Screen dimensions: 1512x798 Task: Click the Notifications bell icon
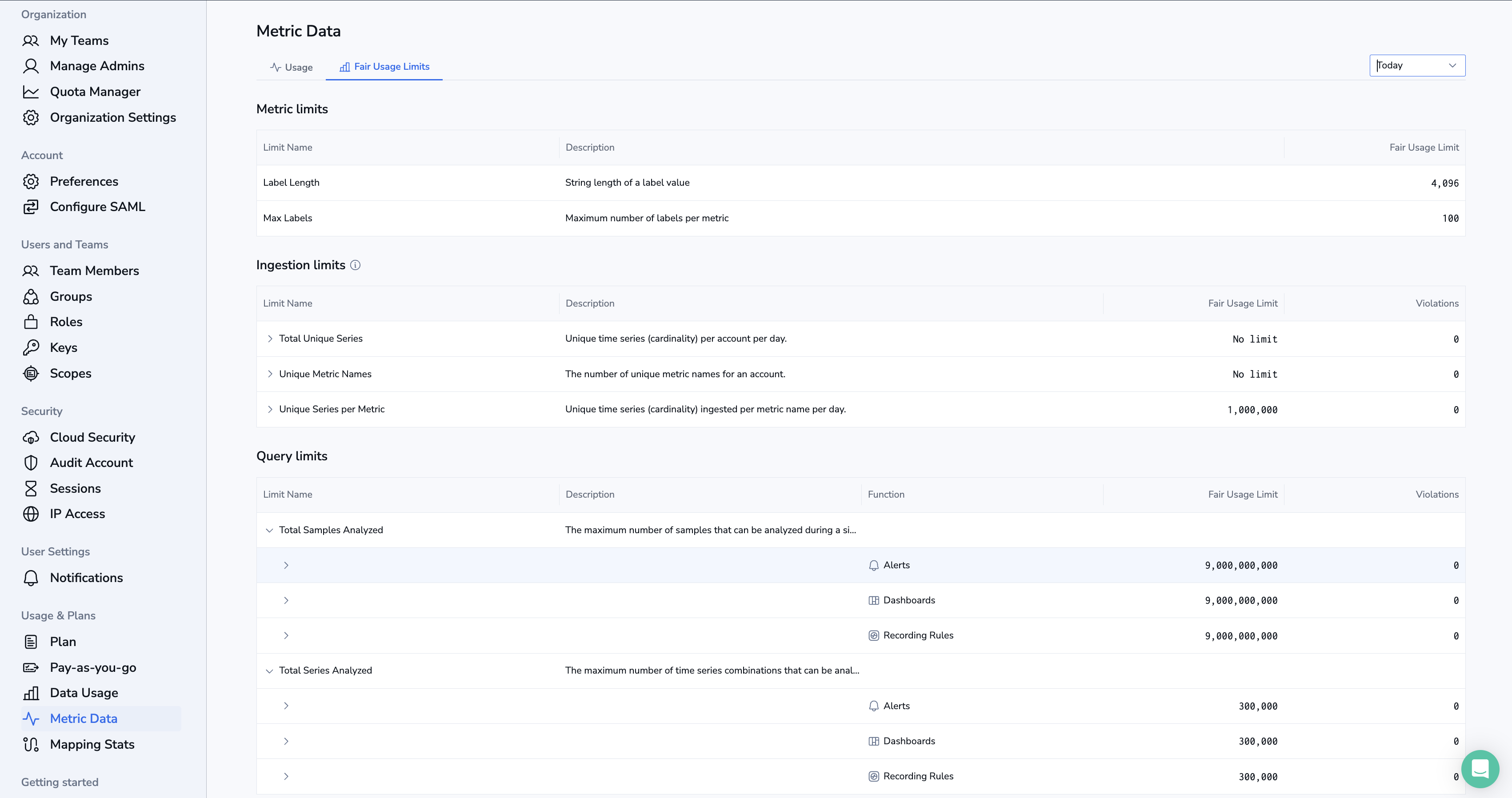(31, 578)
